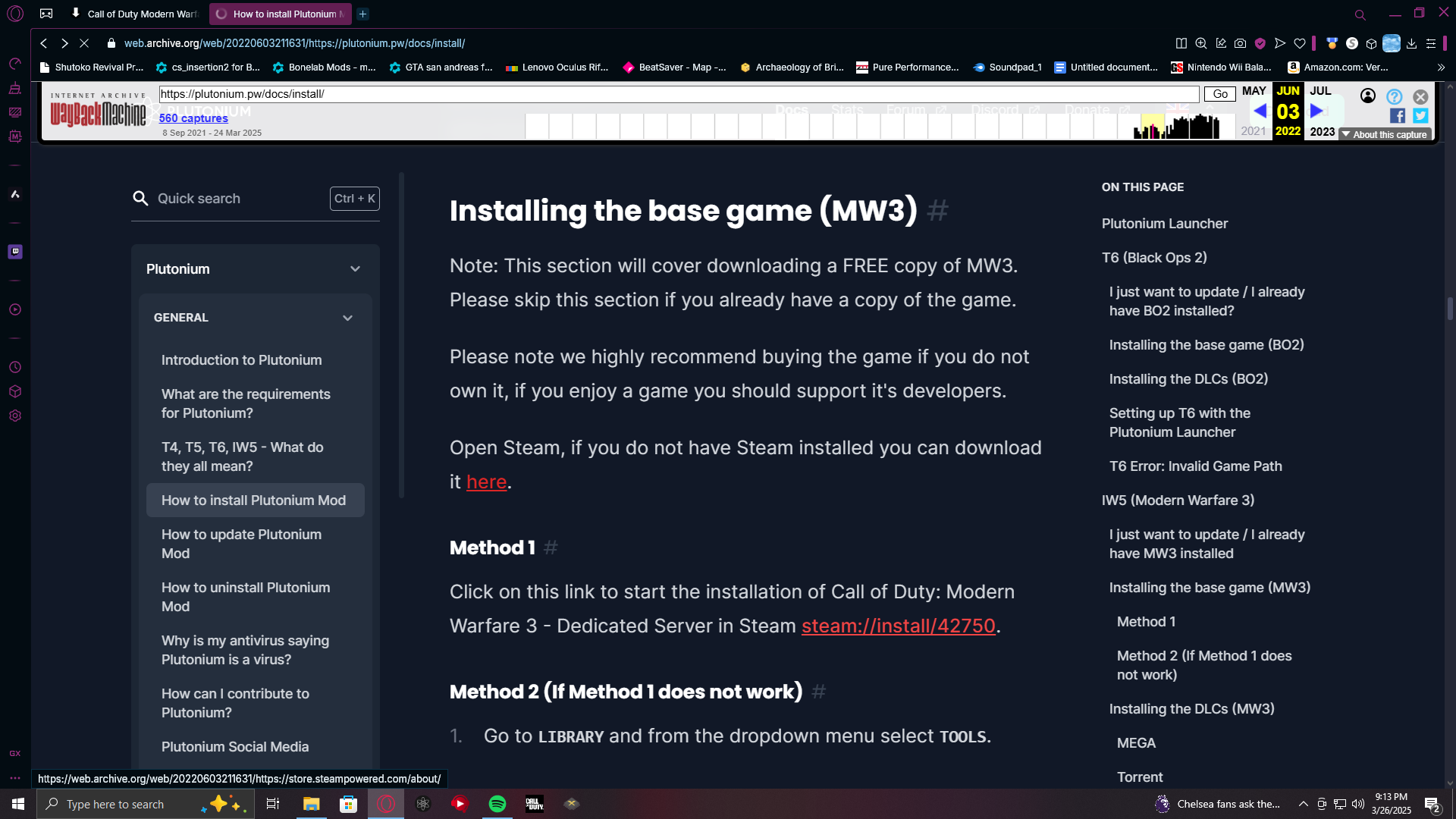Switch to Call of Duty Modern Warfare tab
Viewport: 1456px width, 819px height.
(x=136, y=14)
